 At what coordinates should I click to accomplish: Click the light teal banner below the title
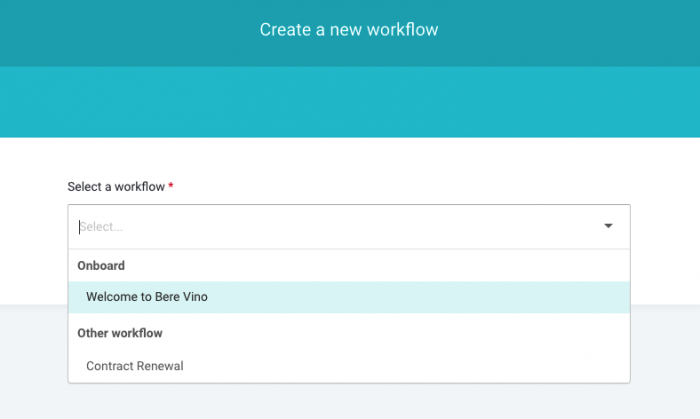click(350, 102)
